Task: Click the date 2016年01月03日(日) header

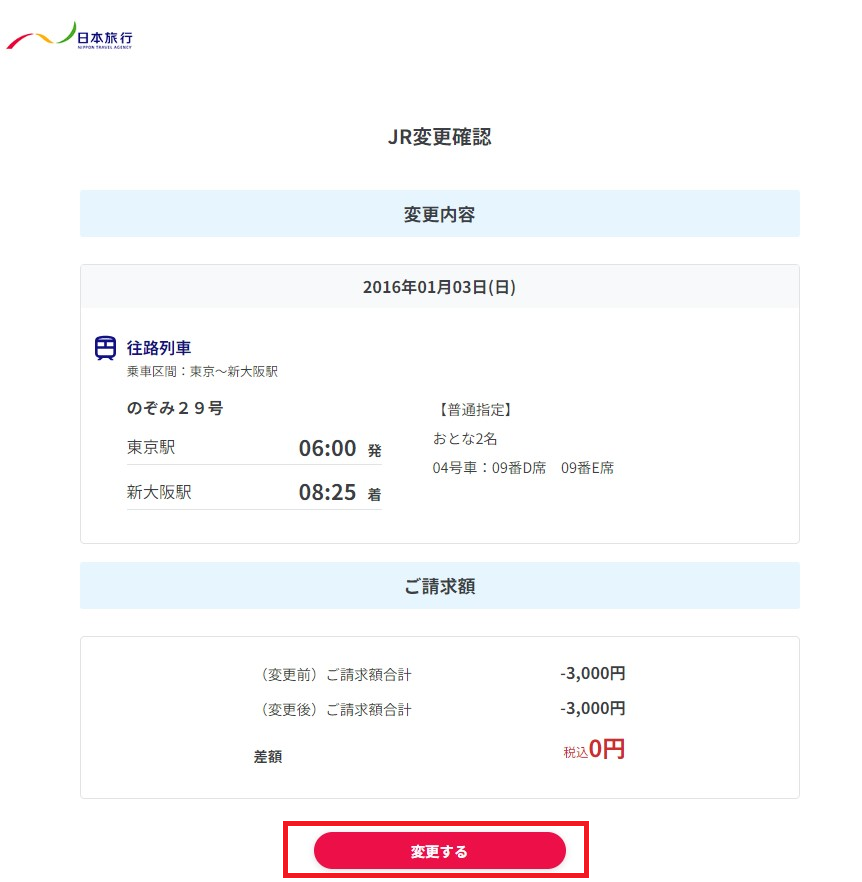Action: (439, 287)
